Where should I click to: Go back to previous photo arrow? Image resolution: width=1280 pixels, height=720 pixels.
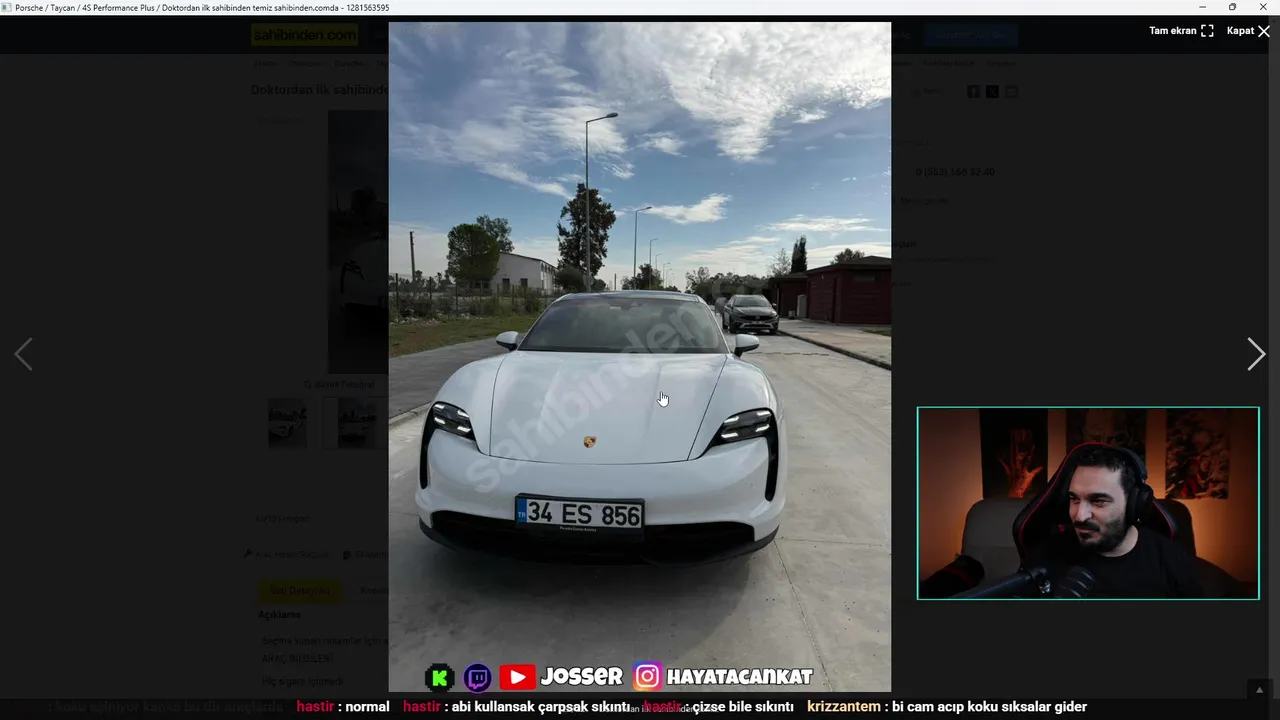pyautogui.click(x=23, y=354)
